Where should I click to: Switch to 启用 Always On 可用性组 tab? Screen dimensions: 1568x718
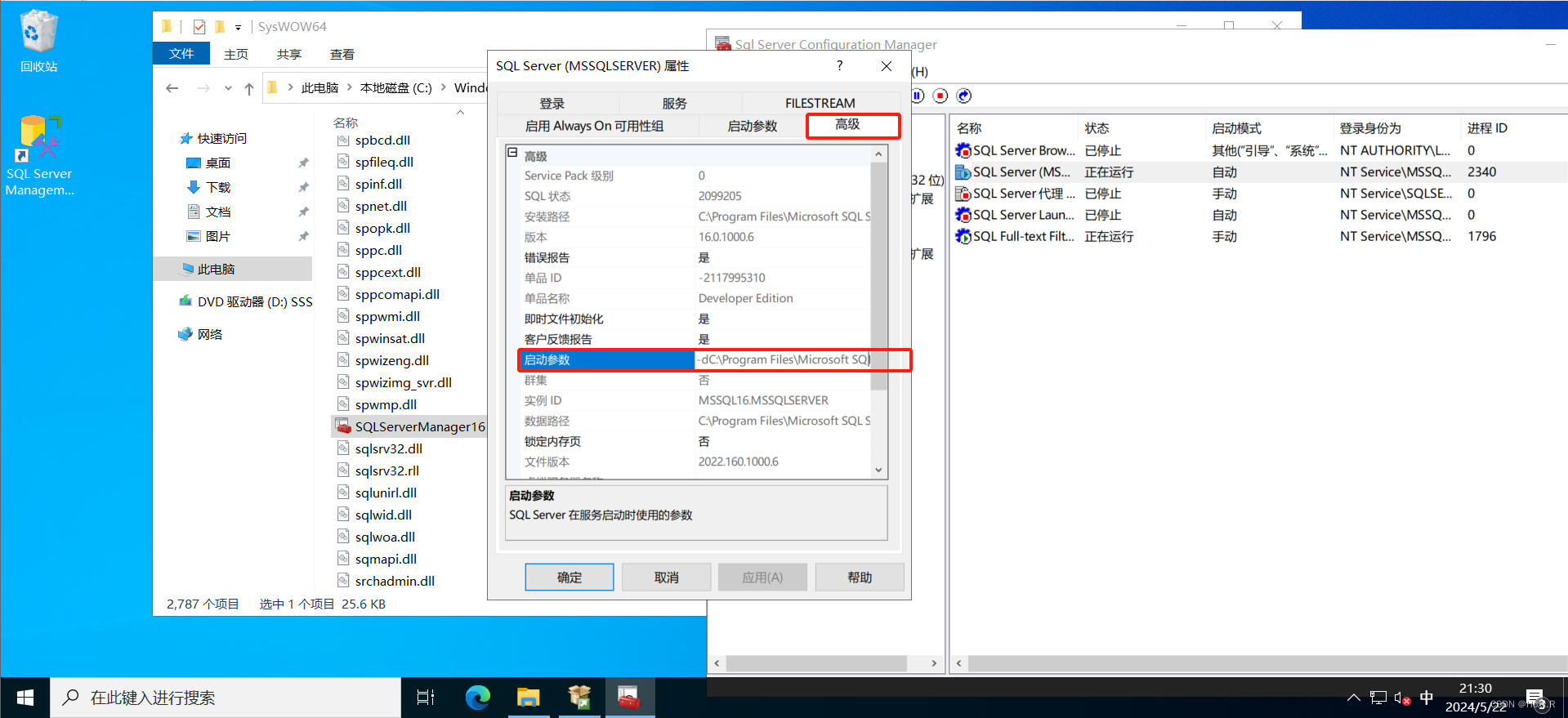coord(598,126)
